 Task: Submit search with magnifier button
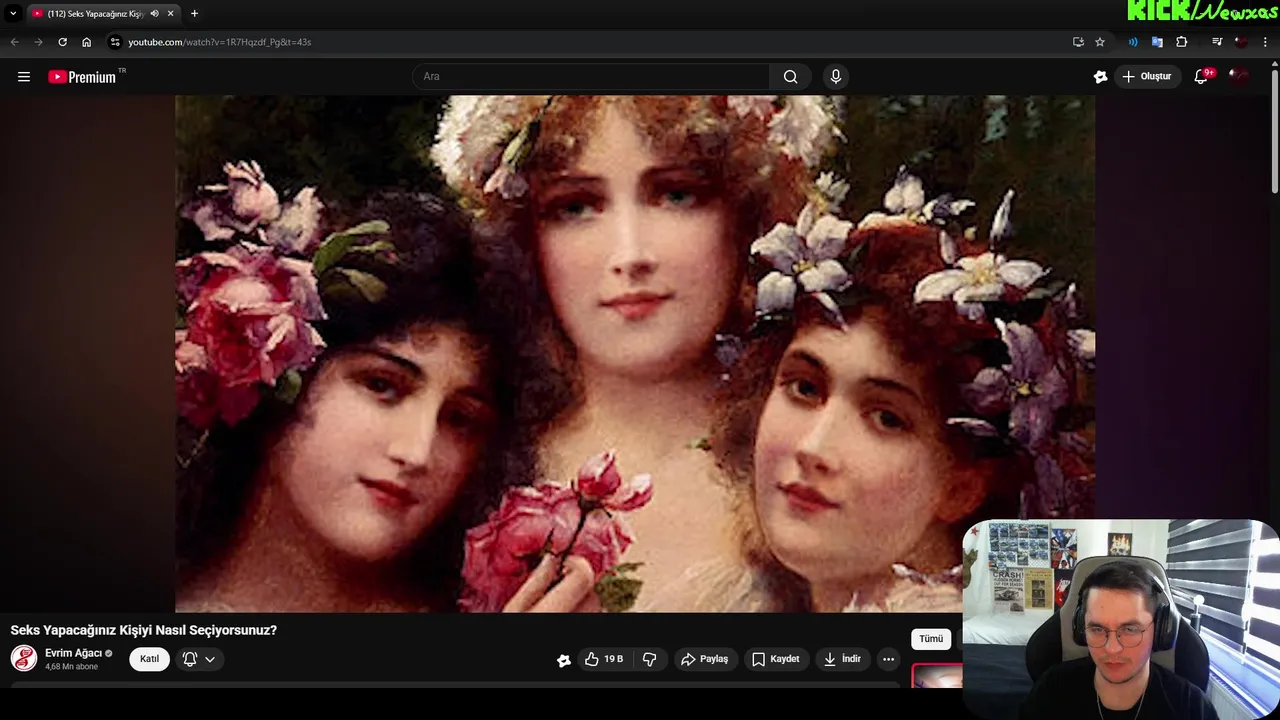click(x=790, y=77)
